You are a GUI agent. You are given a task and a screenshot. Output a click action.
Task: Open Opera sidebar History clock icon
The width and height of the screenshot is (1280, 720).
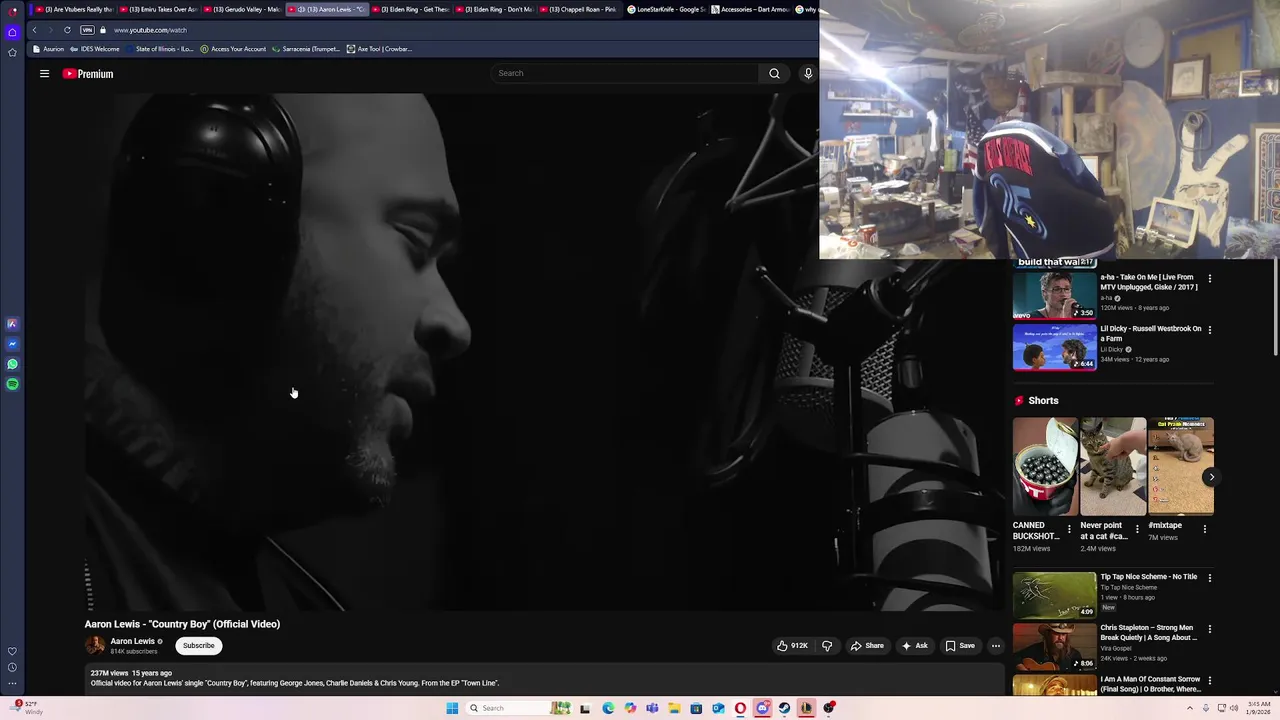[12, 667]
